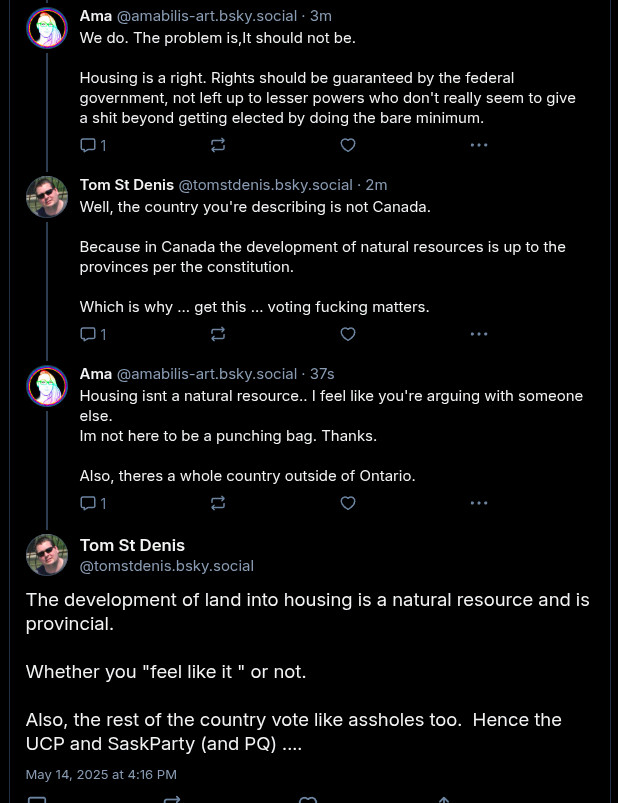
Task: Open options on Ama's Ontario post
Action: (479, 503)
